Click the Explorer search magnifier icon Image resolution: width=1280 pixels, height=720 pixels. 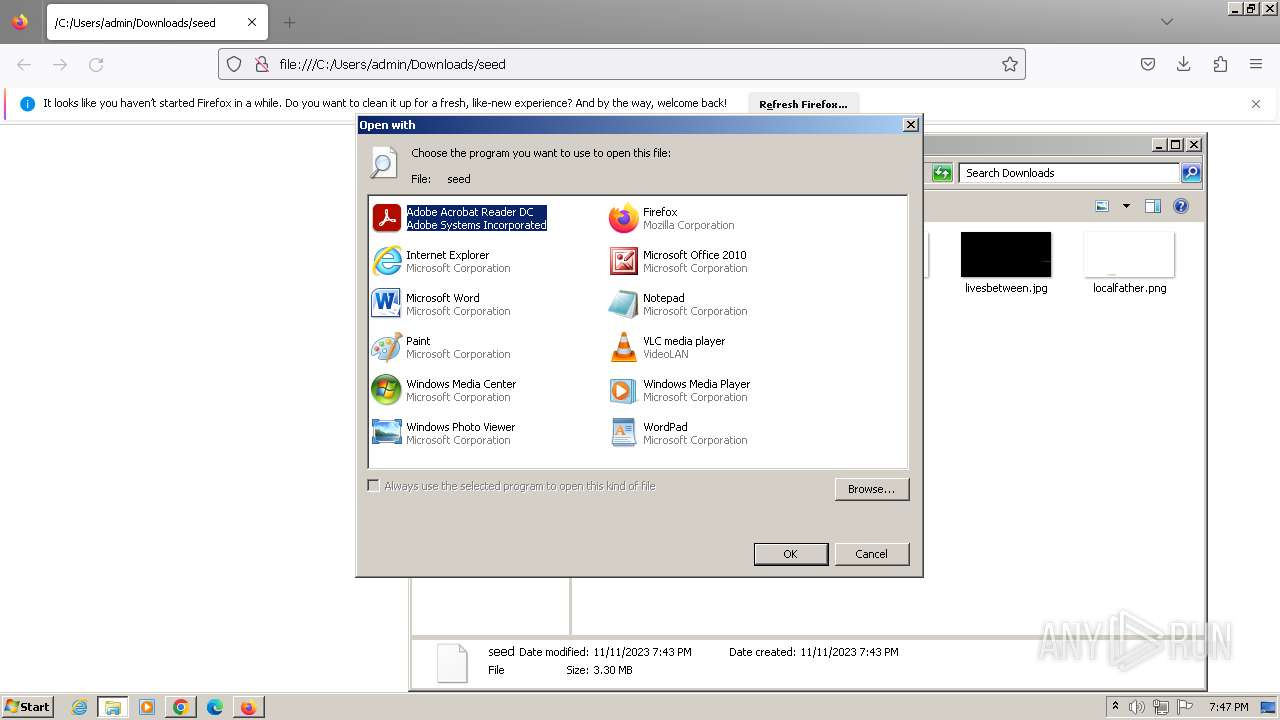coord(1191,173)
